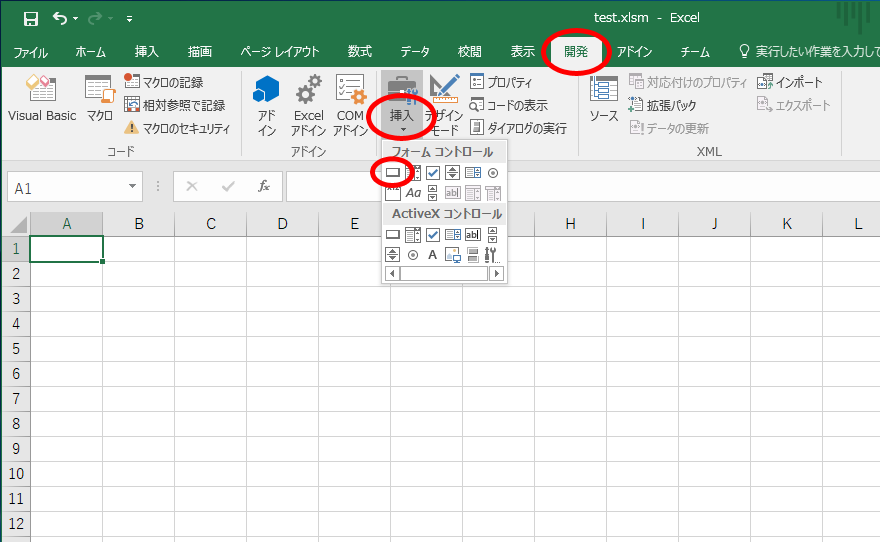Insert an ActiveX command button

point(393,235)
